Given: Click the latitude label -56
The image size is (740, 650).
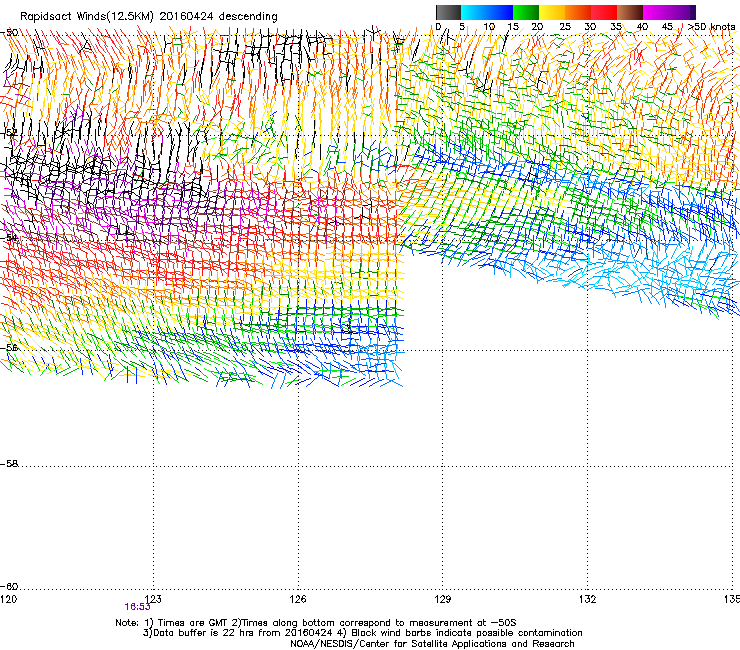Looking at the screenshot, I should click(x=9, y=348).
